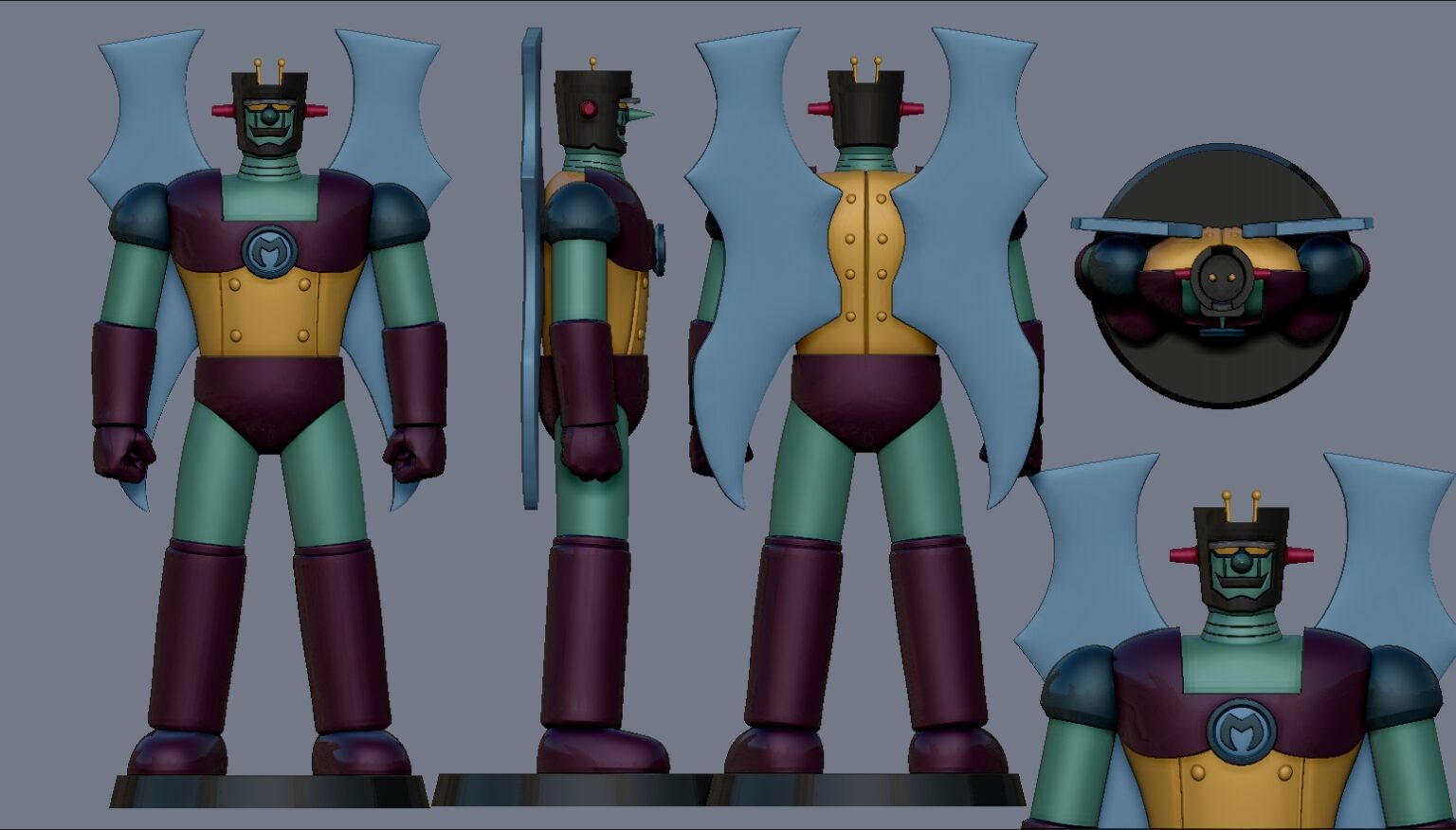Click the M chest emblem on front view robot
The height and width of the screenshot is (830, 1456).
tap(269, 251)
